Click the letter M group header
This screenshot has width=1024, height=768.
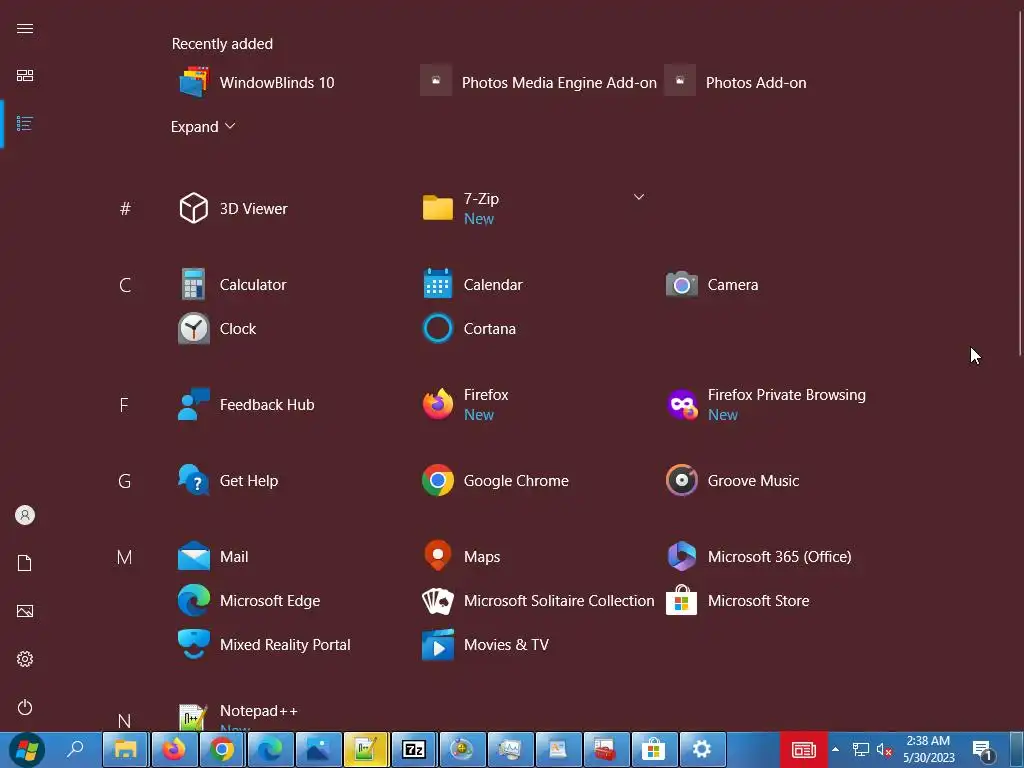(124, 557)
